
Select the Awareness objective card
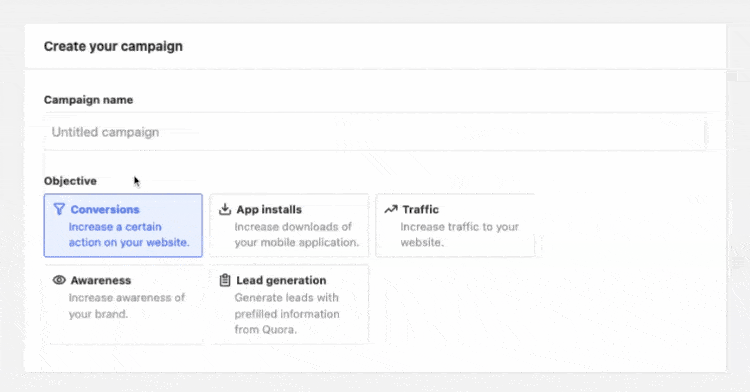[x=123, y=305]
